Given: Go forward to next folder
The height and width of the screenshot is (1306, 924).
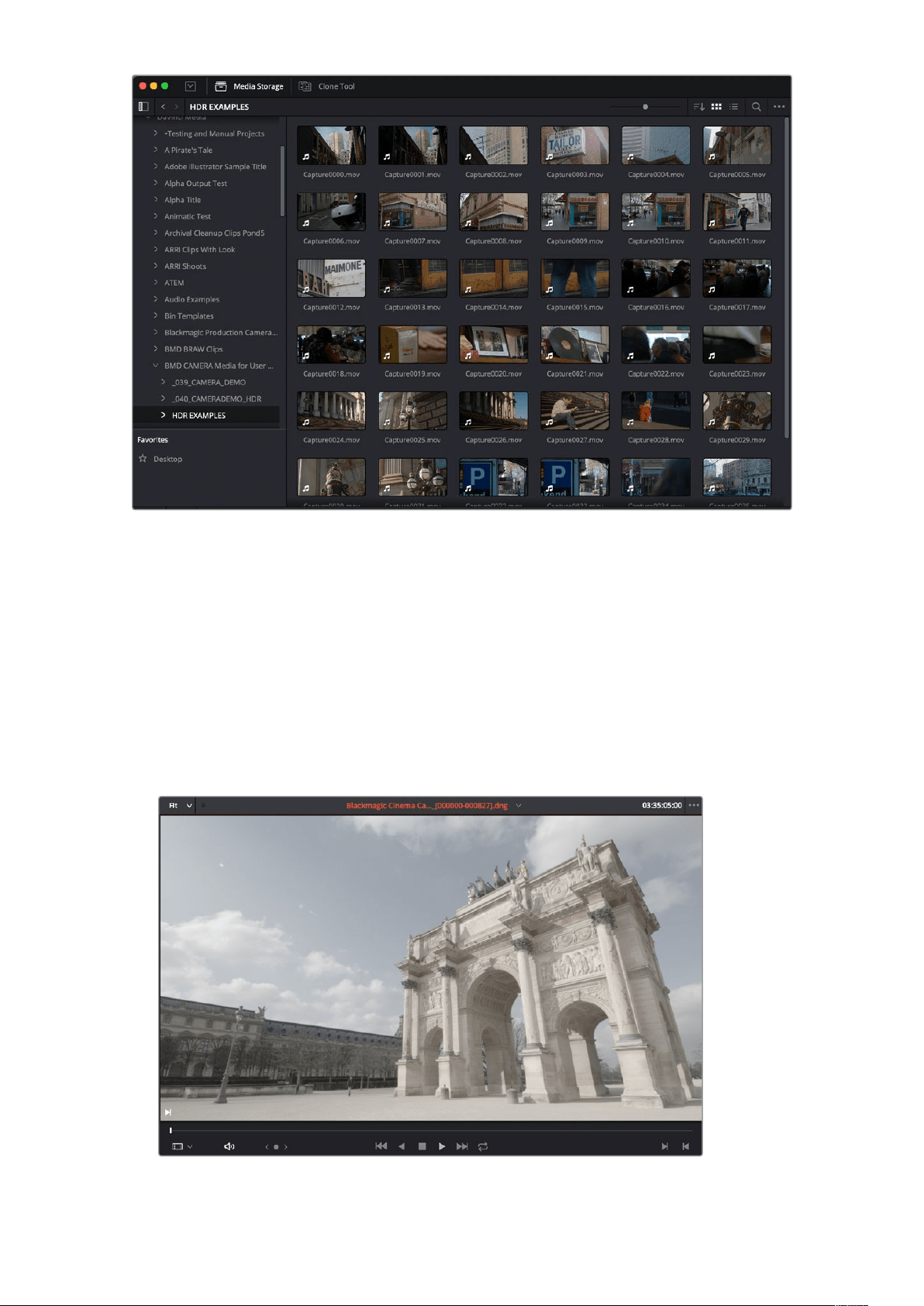Looking at the screenshot, I should (177, 106).
